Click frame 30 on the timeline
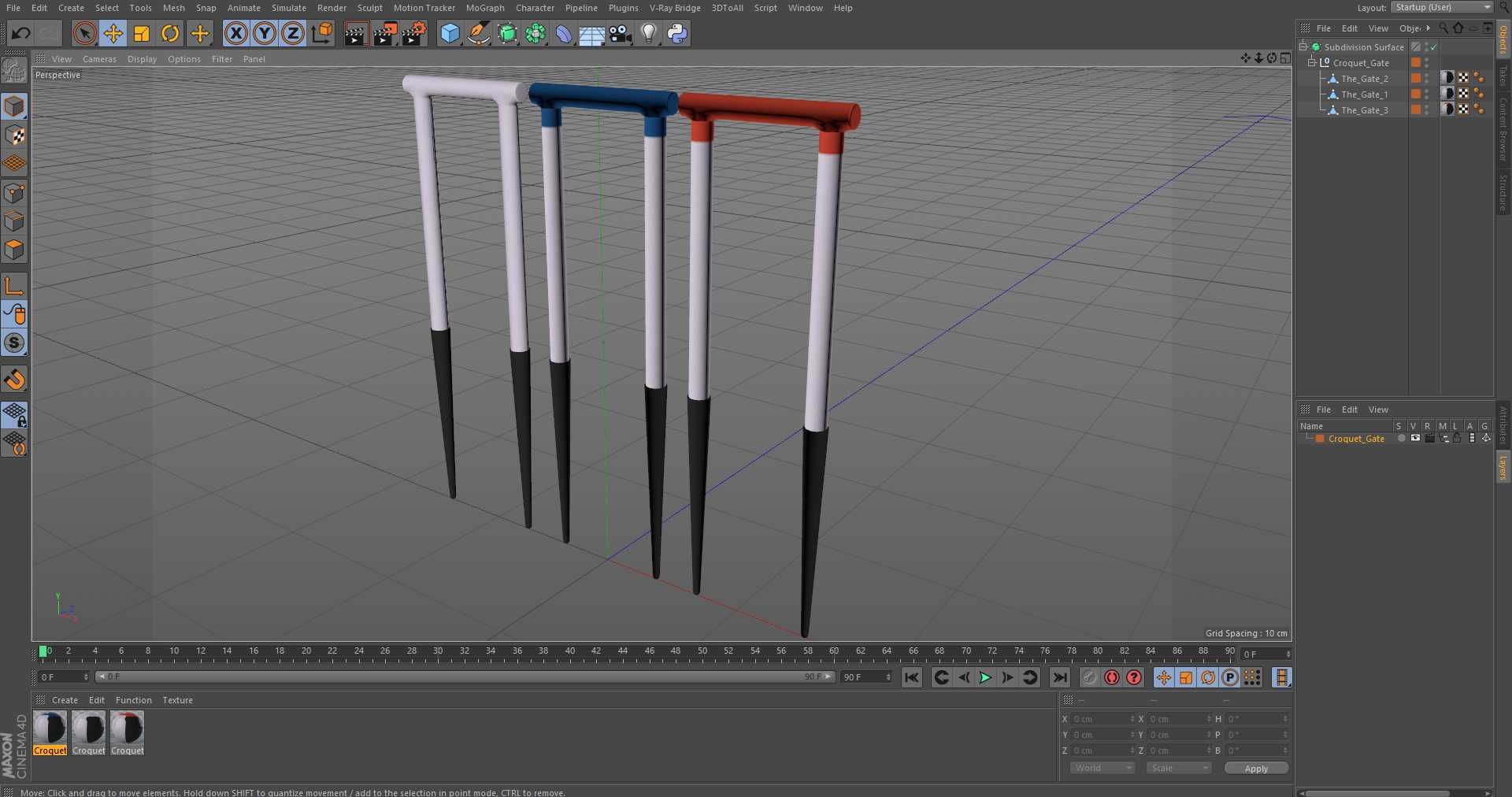 coord(438,652)
